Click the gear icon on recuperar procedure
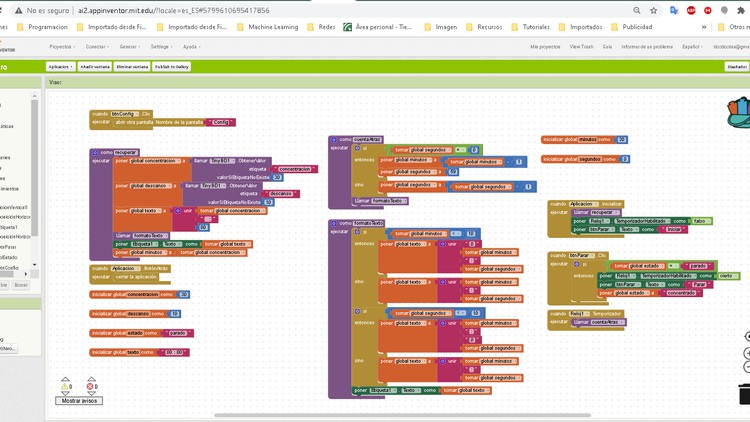This screenshot has width=750, height=422. [x=95, y=152]
